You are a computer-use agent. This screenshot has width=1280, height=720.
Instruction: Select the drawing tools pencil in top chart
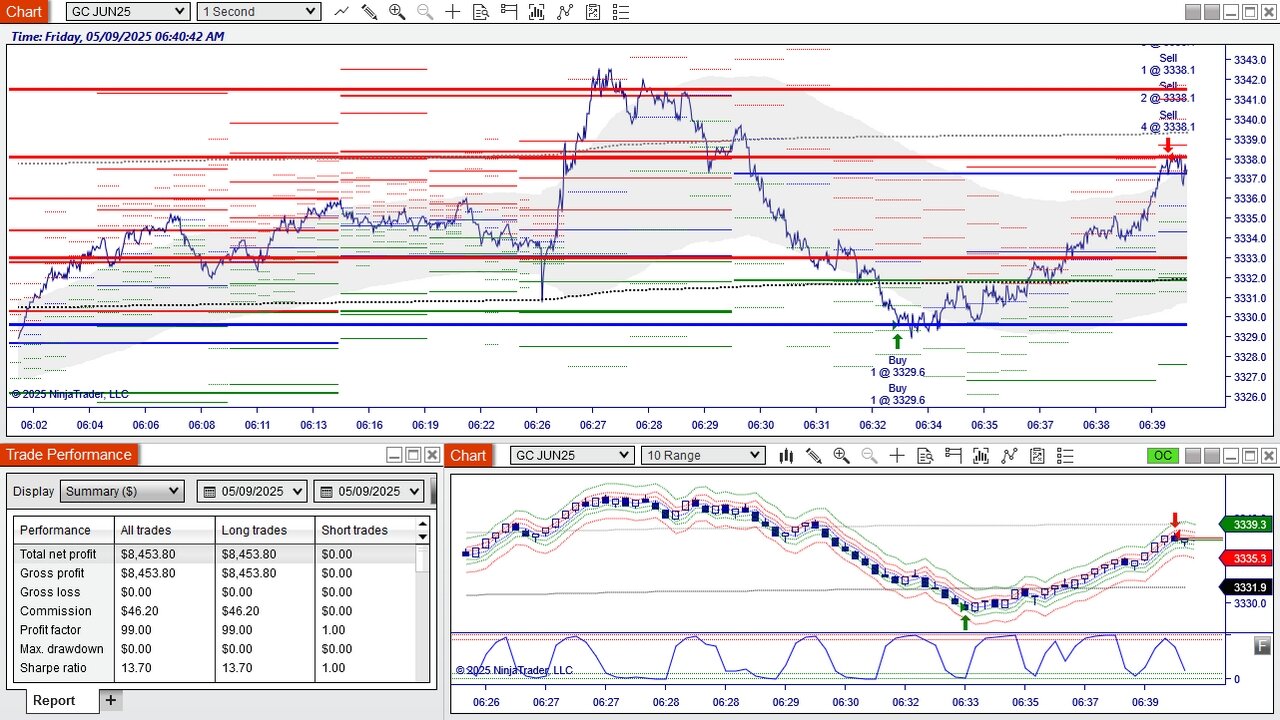(369, 12)
